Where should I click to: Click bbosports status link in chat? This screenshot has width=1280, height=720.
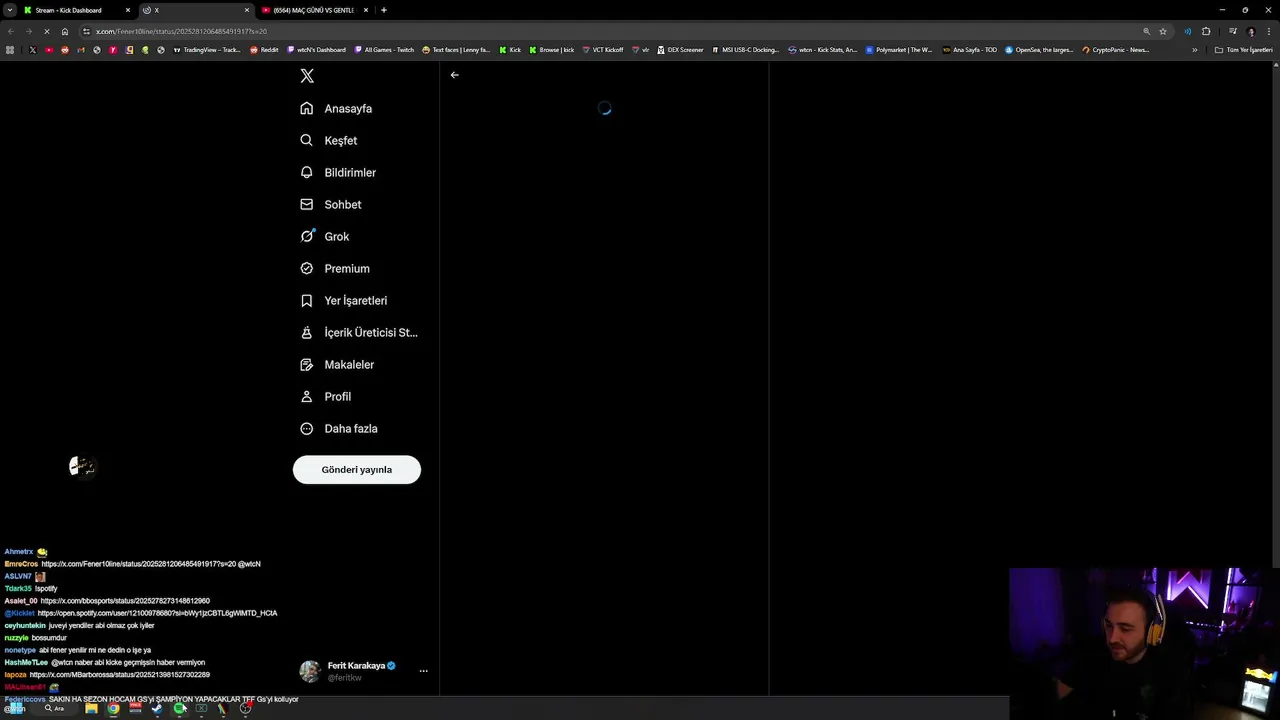coord(125,601)
